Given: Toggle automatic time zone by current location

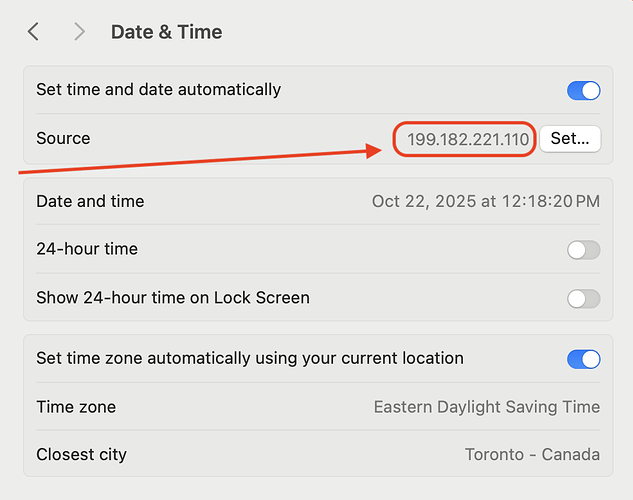Looking at the screenshot, I should (x=583, y=359).
